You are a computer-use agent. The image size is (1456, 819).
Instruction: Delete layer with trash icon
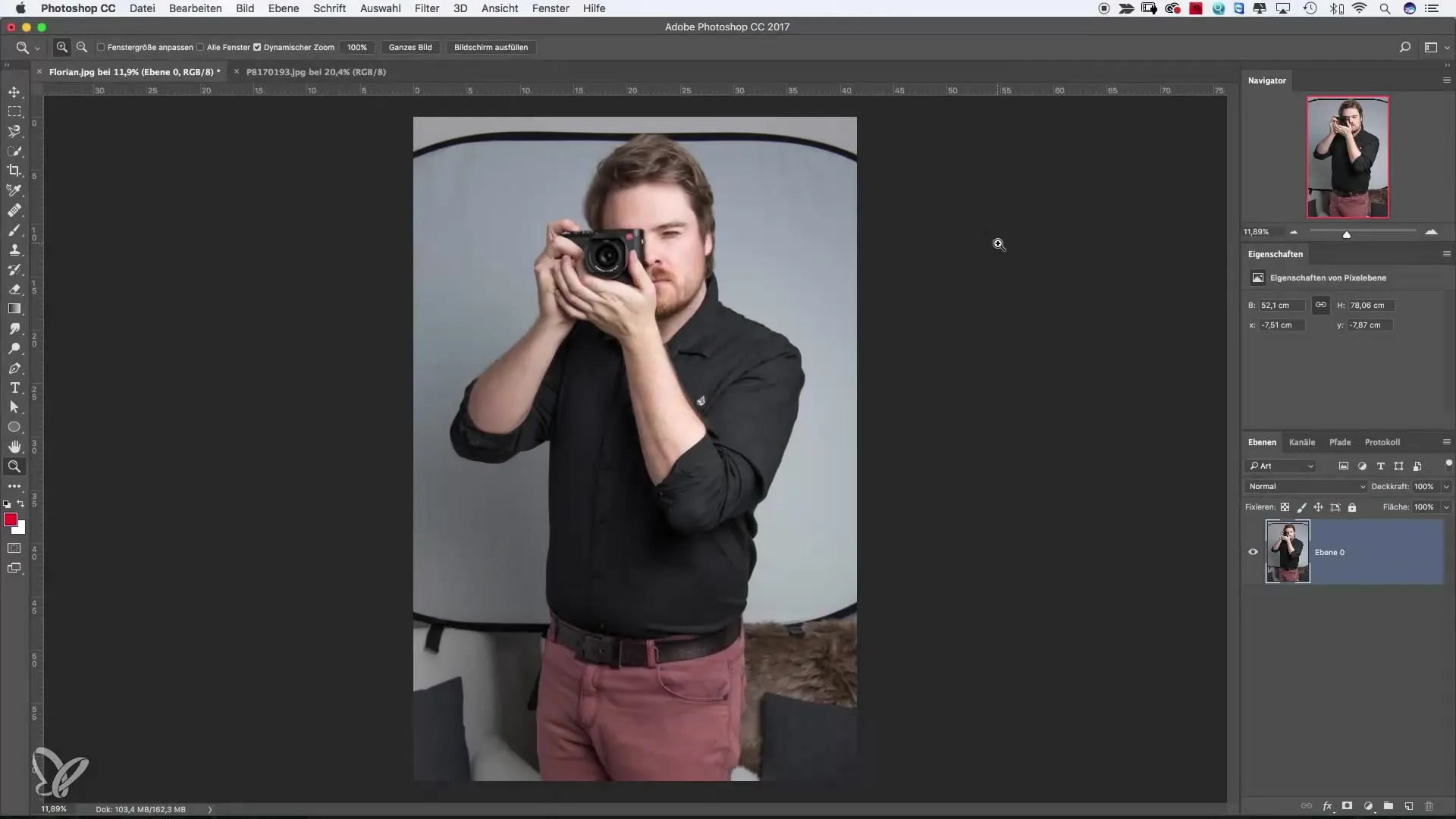tap(1429, 806)
